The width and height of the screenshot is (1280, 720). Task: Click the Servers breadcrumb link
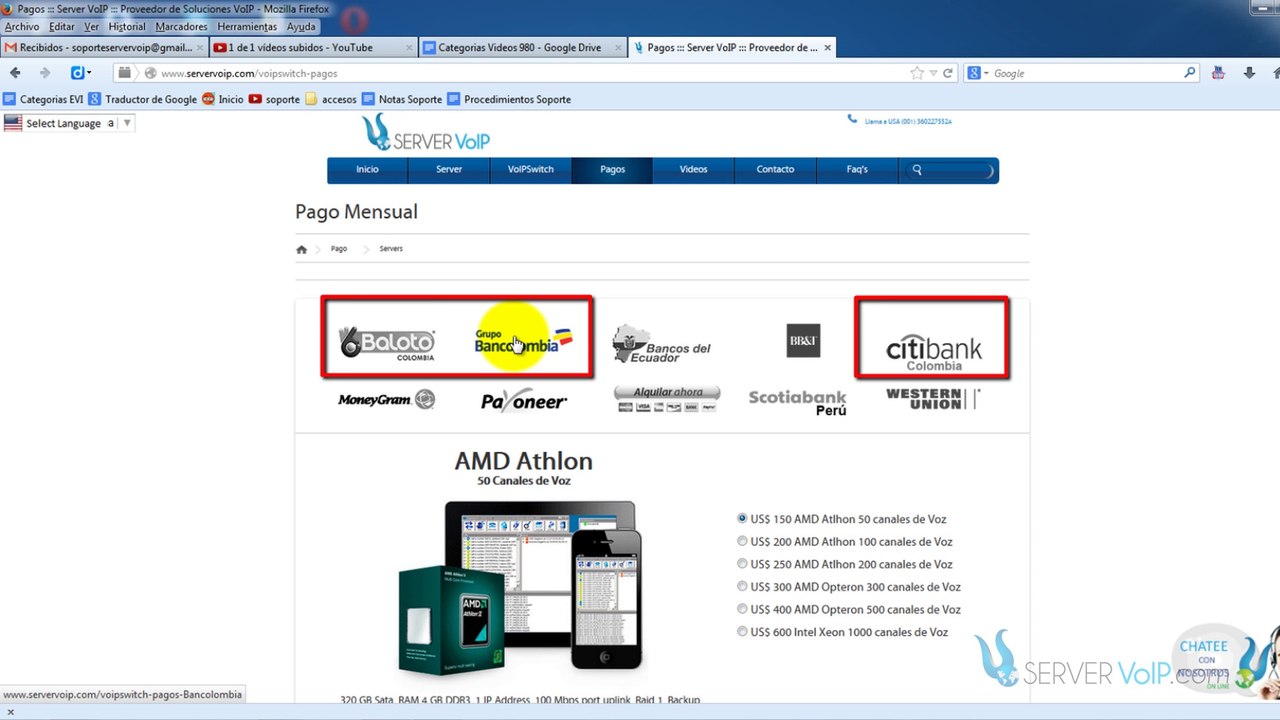point(391,249)
